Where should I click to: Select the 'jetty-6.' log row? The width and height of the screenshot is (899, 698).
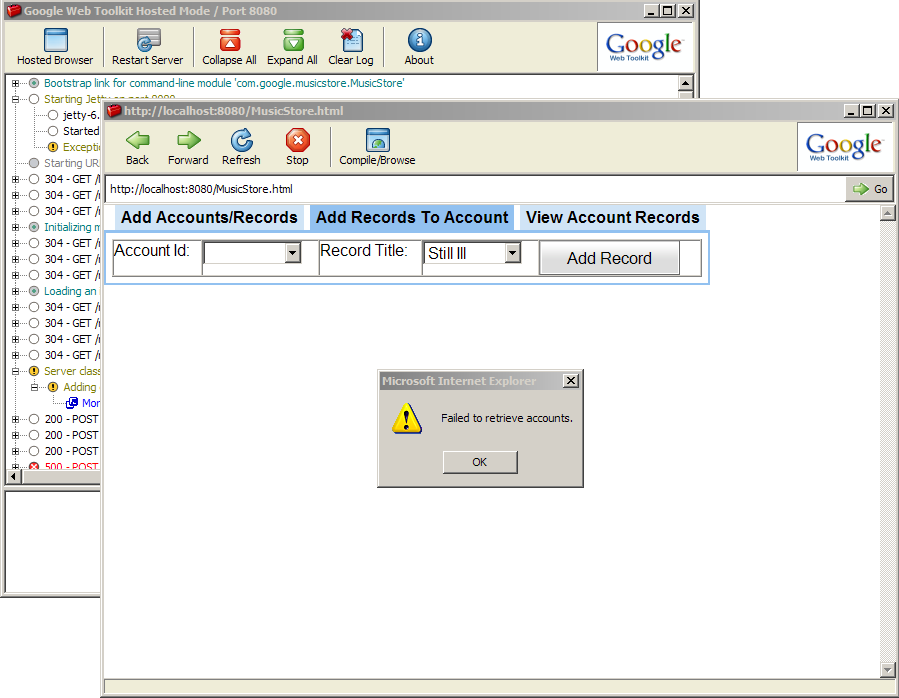pyautogui.click(x=81, y=115)
